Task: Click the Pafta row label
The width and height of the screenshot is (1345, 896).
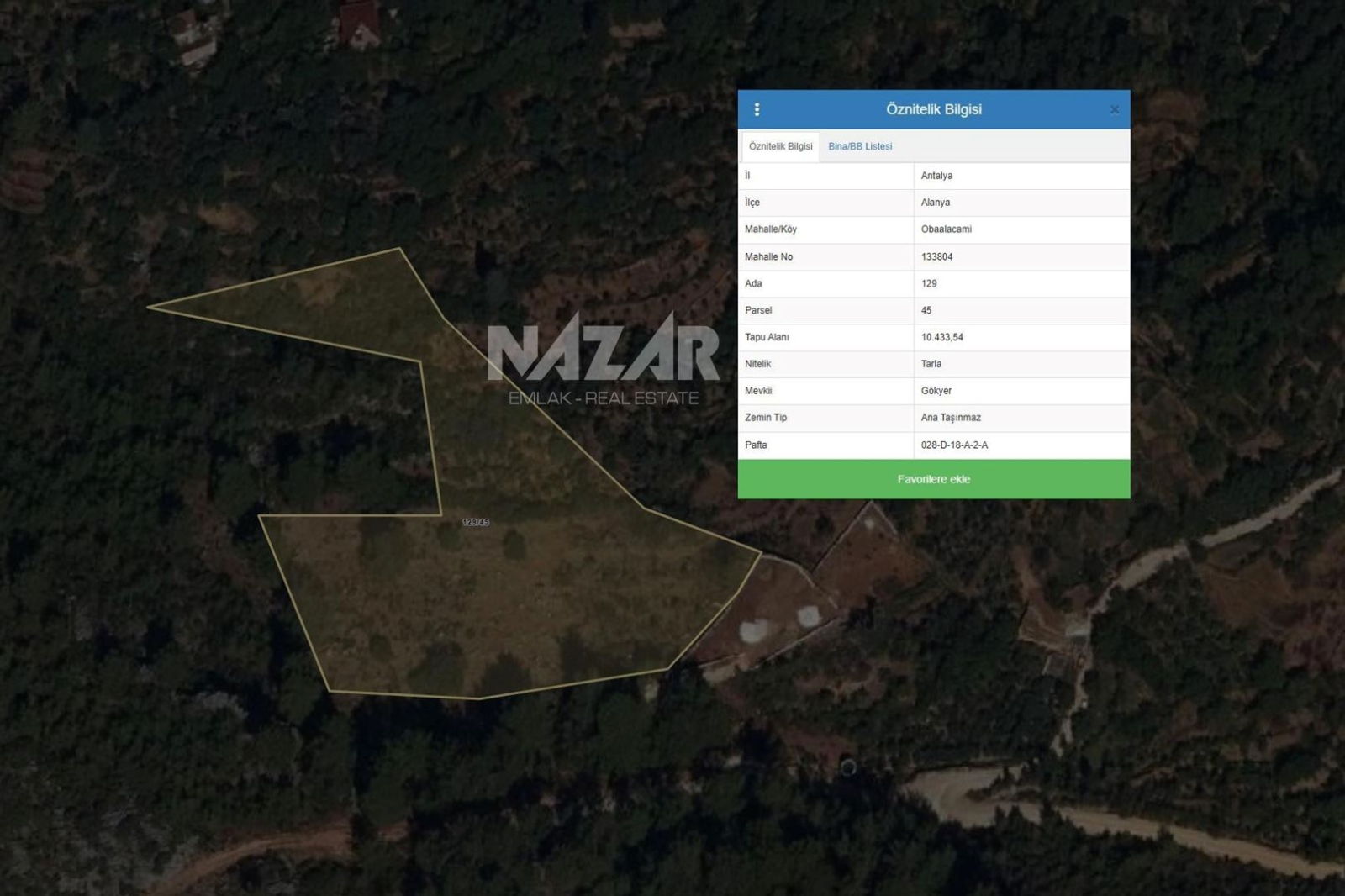Action: (x=756, y=445)
